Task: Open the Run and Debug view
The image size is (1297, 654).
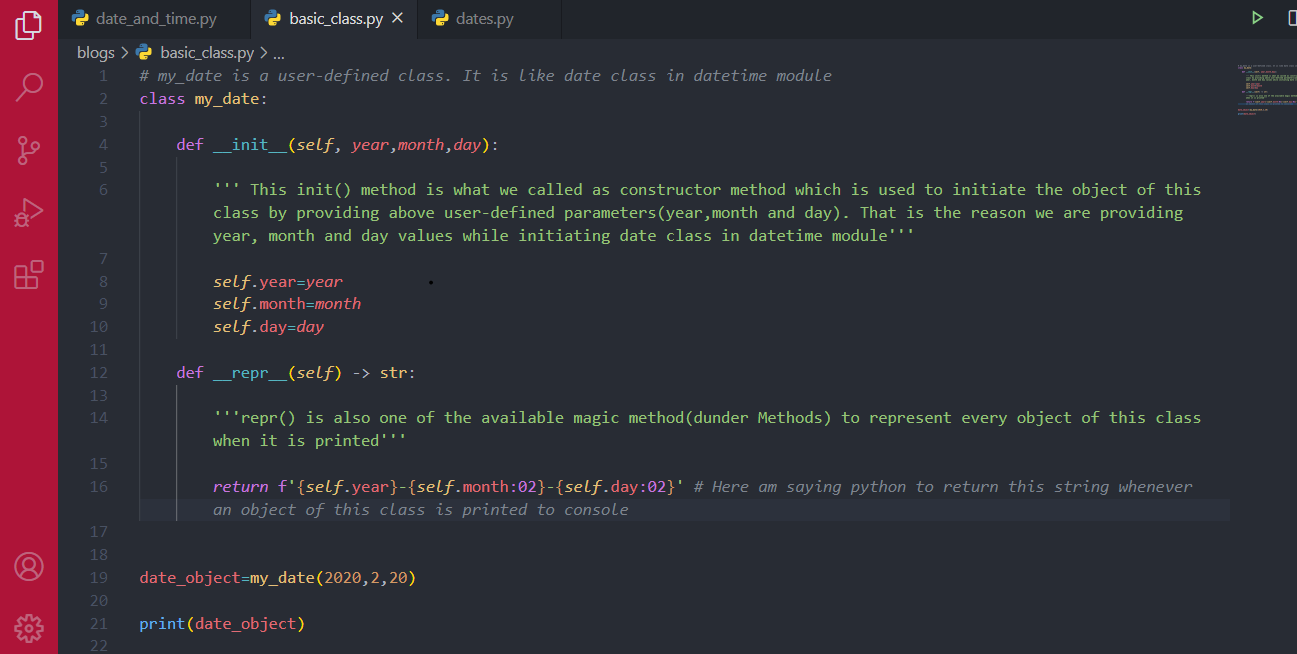Action: 29,212
